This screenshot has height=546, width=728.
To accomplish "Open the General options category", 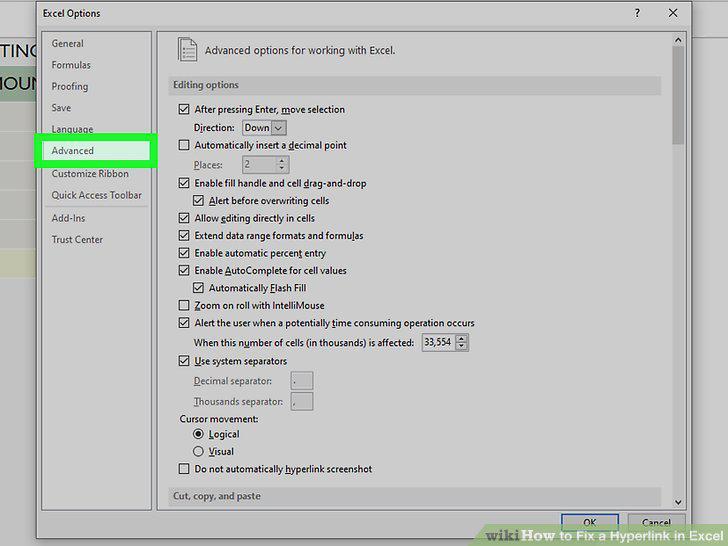I will pos(68,44).
